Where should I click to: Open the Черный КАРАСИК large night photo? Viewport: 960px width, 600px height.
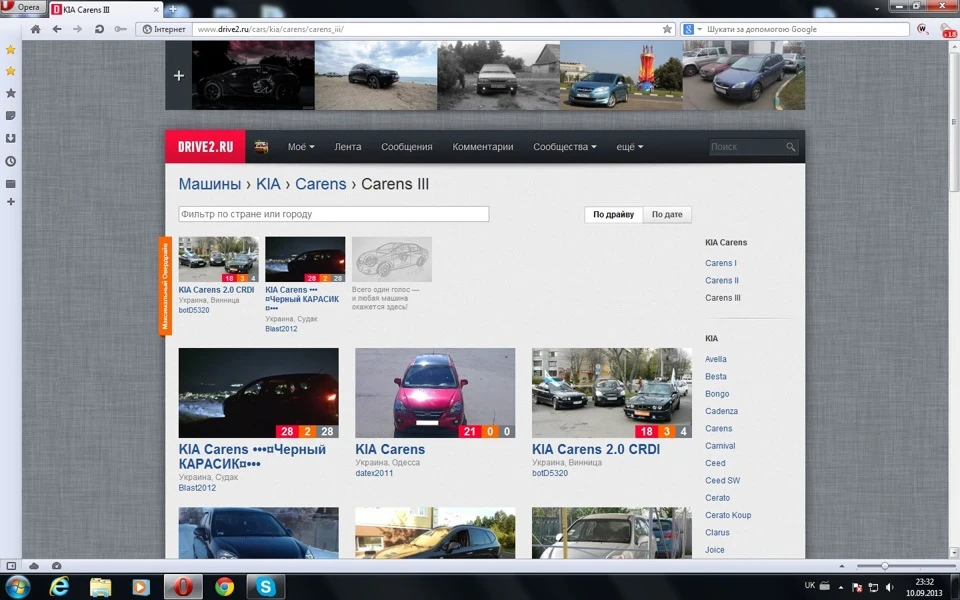click(258, 392)
